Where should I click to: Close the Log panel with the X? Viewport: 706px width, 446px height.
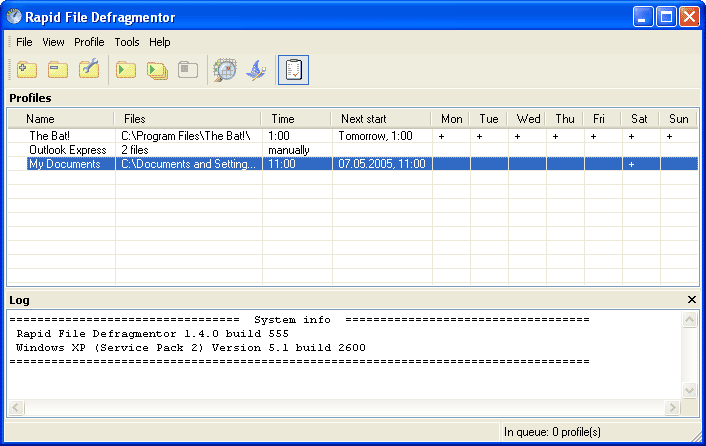[692, 300]
